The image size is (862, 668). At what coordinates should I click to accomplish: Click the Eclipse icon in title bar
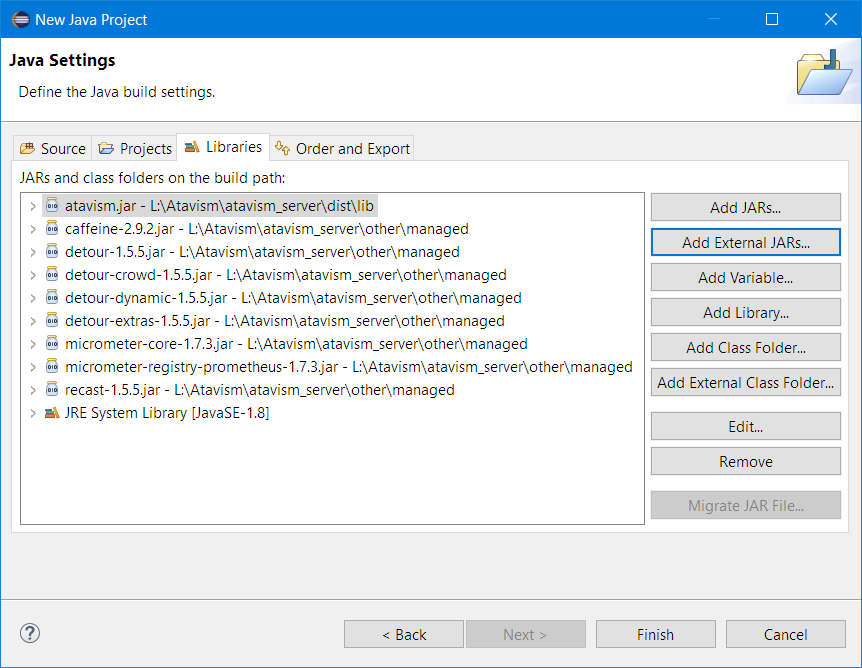tap(19, 19)
